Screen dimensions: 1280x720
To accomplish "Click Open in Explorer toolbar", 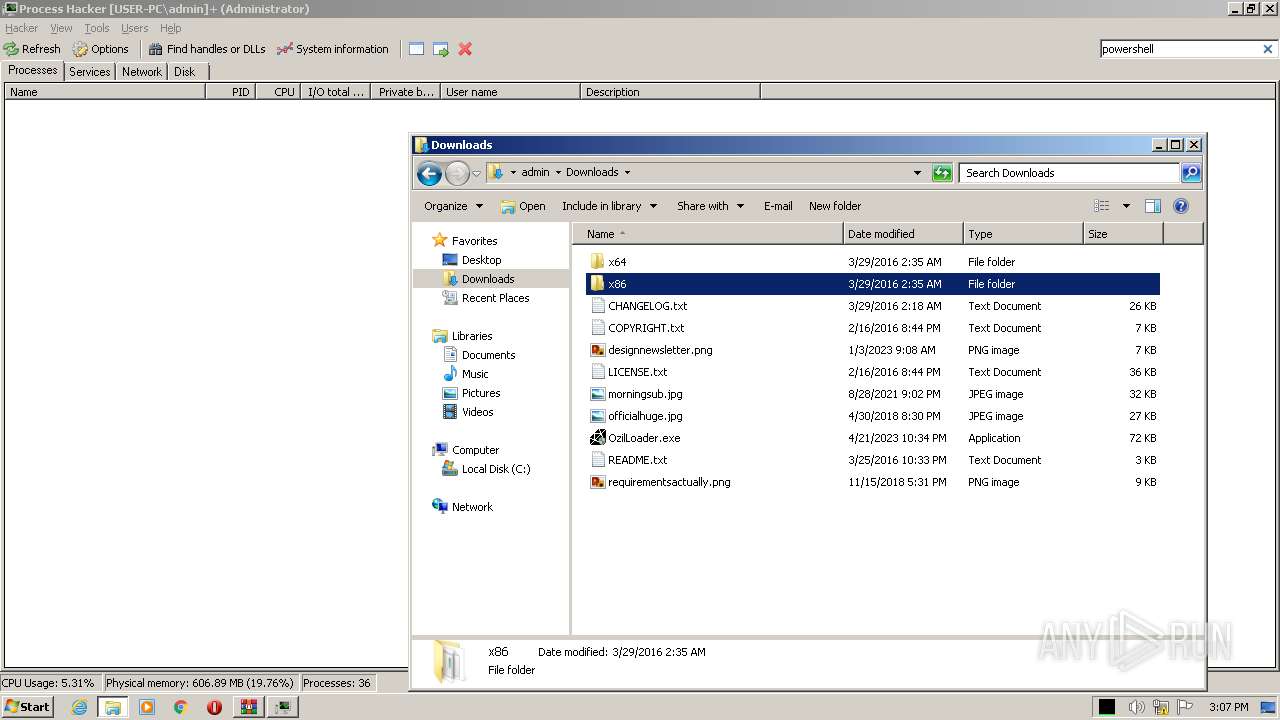I will (x=523, y=206).
